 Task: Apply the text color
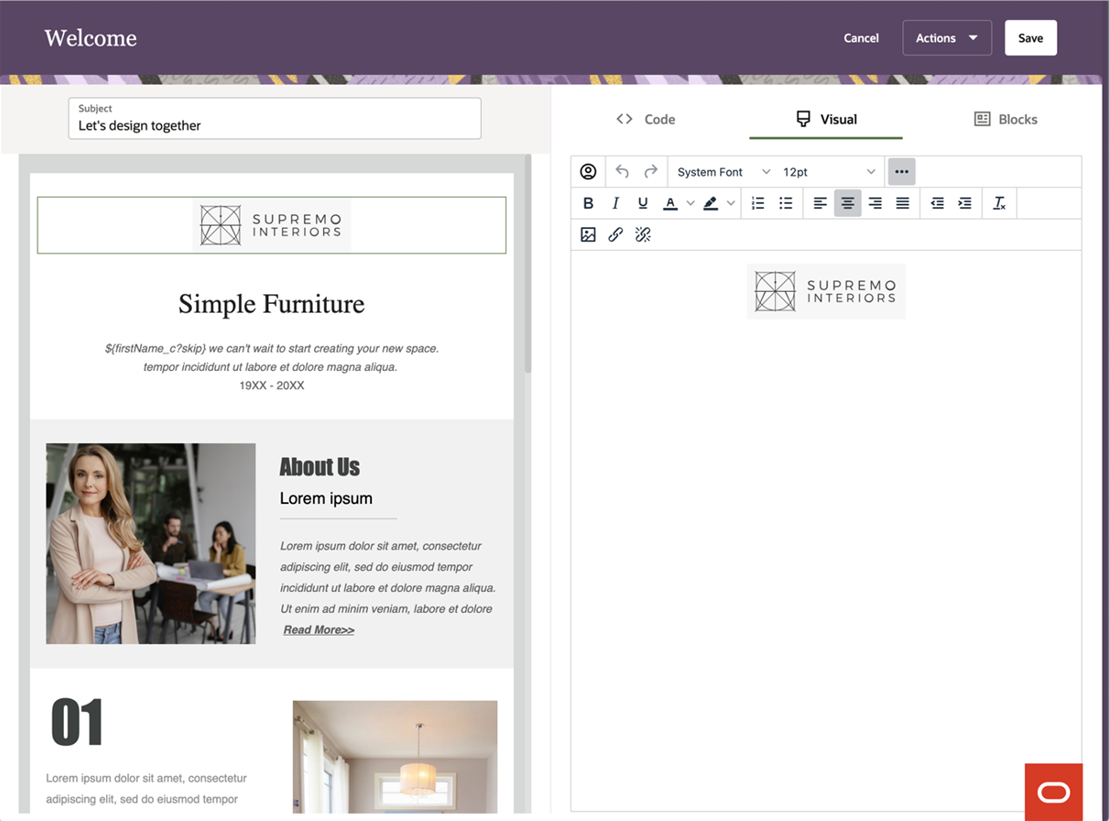[670, 203]
